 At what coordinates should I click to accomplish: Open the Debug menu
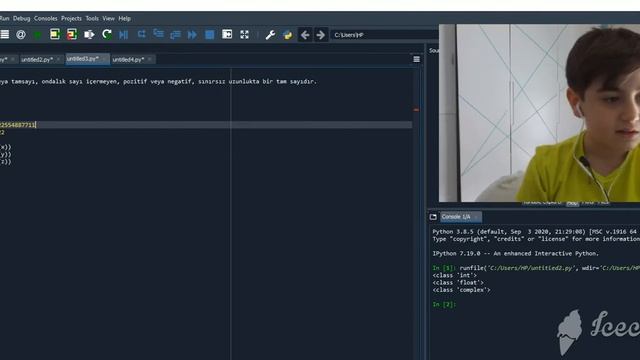pos(22,18)
